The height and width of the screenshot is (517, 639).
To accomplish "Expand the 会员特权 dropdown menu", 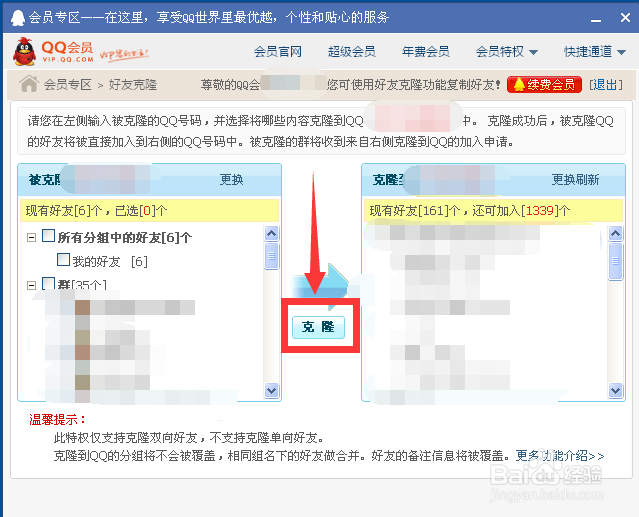I will (x=507, y=52).
